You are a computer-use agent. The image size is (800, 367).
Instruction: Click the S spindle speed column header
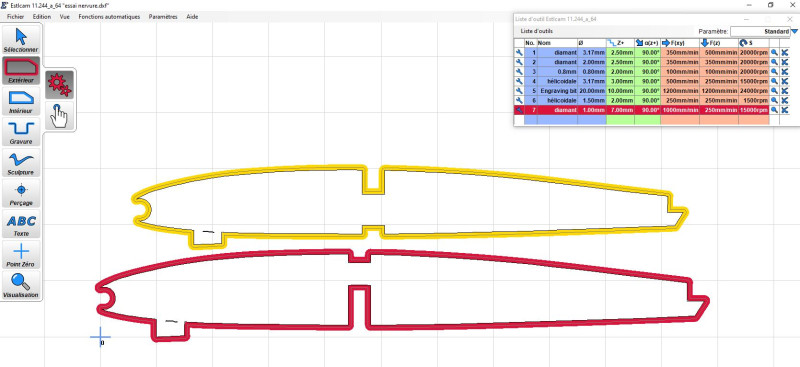click(754, 43)
